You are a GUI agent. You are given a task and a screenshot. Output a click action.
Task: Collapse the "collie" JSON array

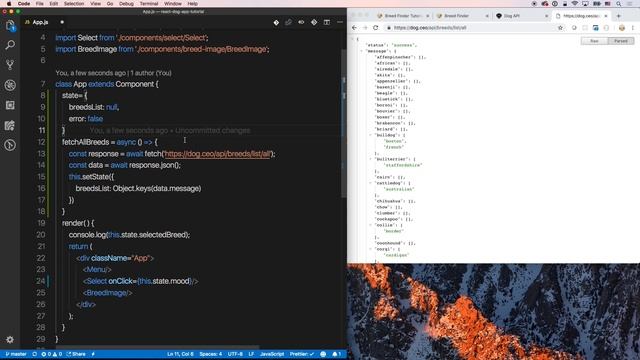pyautogui.click(x=371, y=225)
